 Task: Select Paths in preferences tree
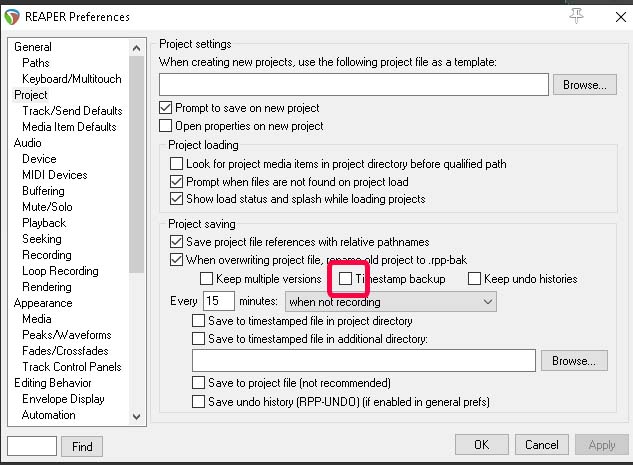pyautogui.click(x=36, y=63)
